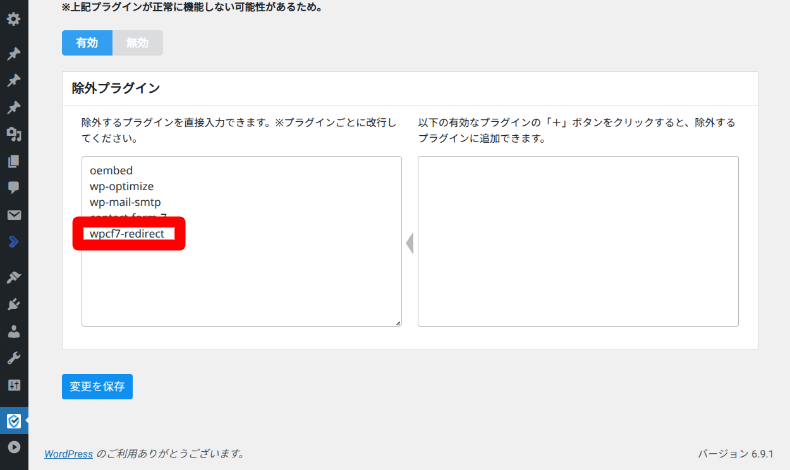Screen dimensions: 790x470
Task: Open the Settings sliders sidebar icon
Action: (x=14, y=385)
